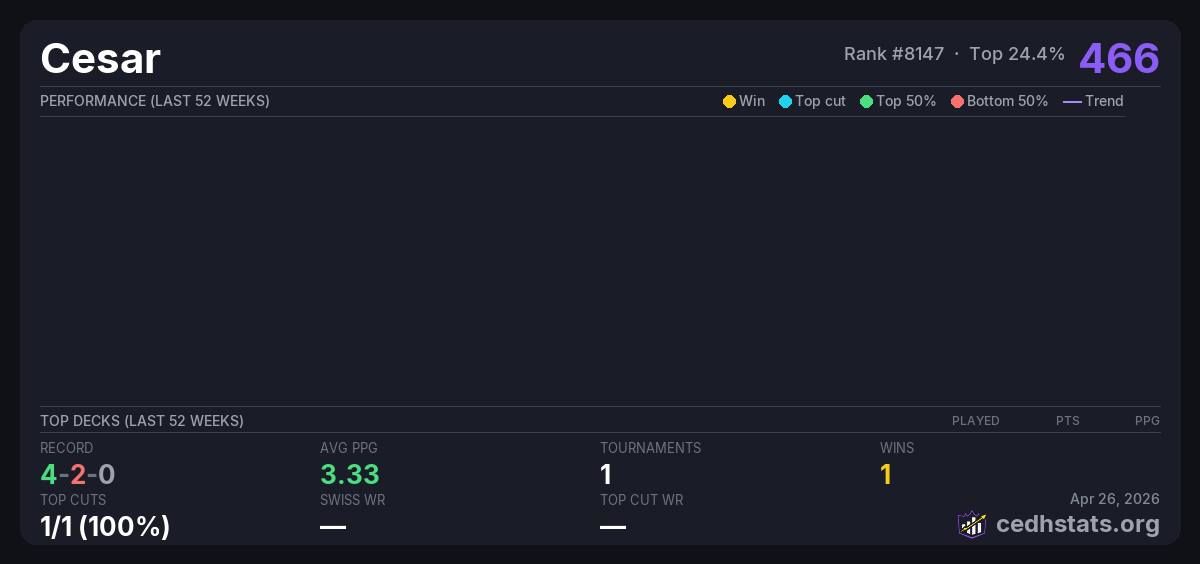Screen dimensions: 1200x564
Task: Select the 3.33 average PPG value
Action: (349, 474)
